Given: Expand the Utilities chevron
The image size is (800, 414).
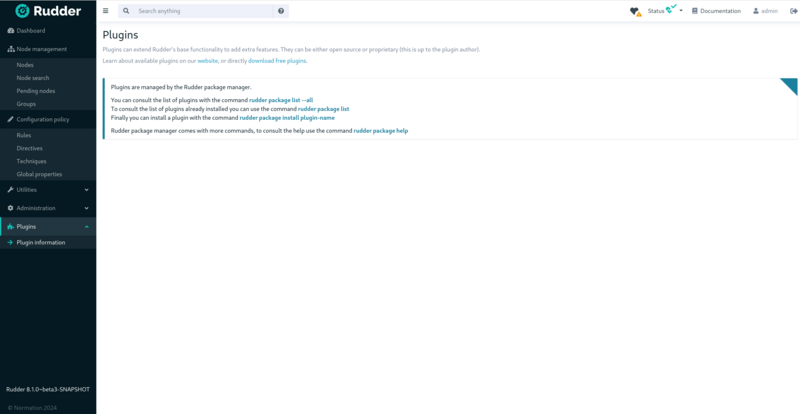Looking at the screenshot, I should click(x=86, y=190).
